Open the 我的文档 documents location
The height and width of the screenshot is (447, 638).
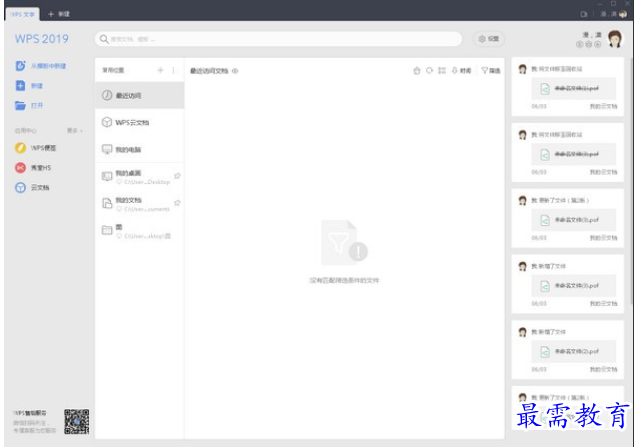[140, 204]
